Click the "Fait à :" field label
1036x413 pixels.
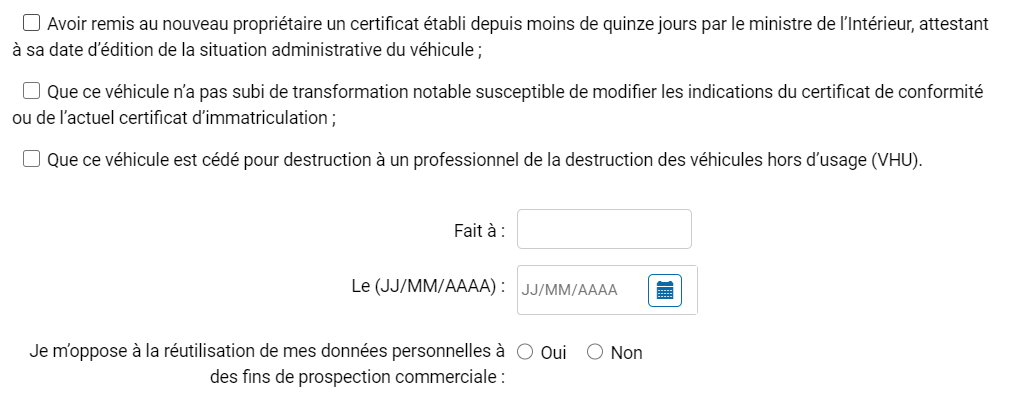click(x=480, y=231)
